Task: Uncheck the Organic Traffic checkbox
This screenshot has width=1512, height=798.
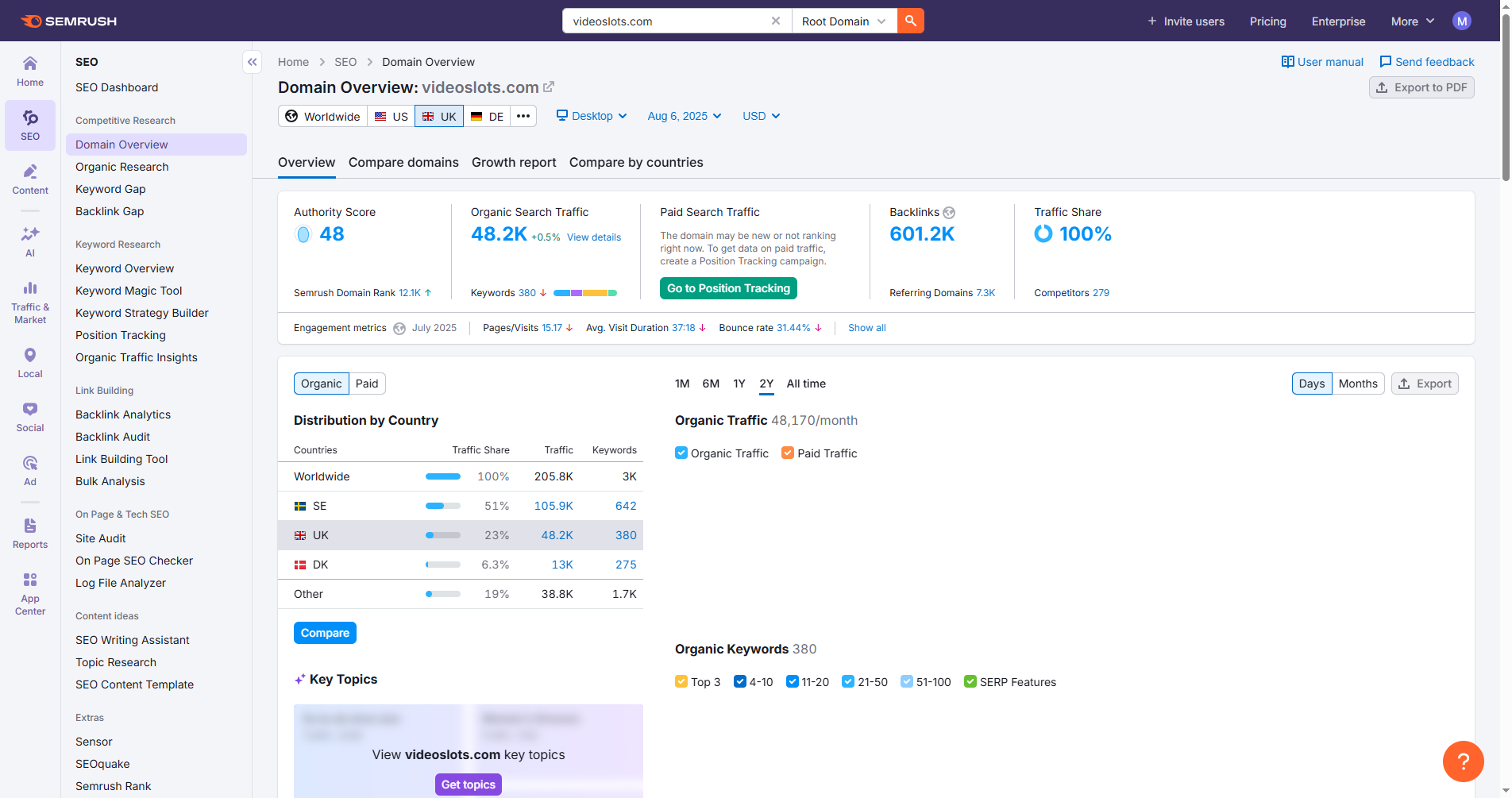Action: pos(681,453)
